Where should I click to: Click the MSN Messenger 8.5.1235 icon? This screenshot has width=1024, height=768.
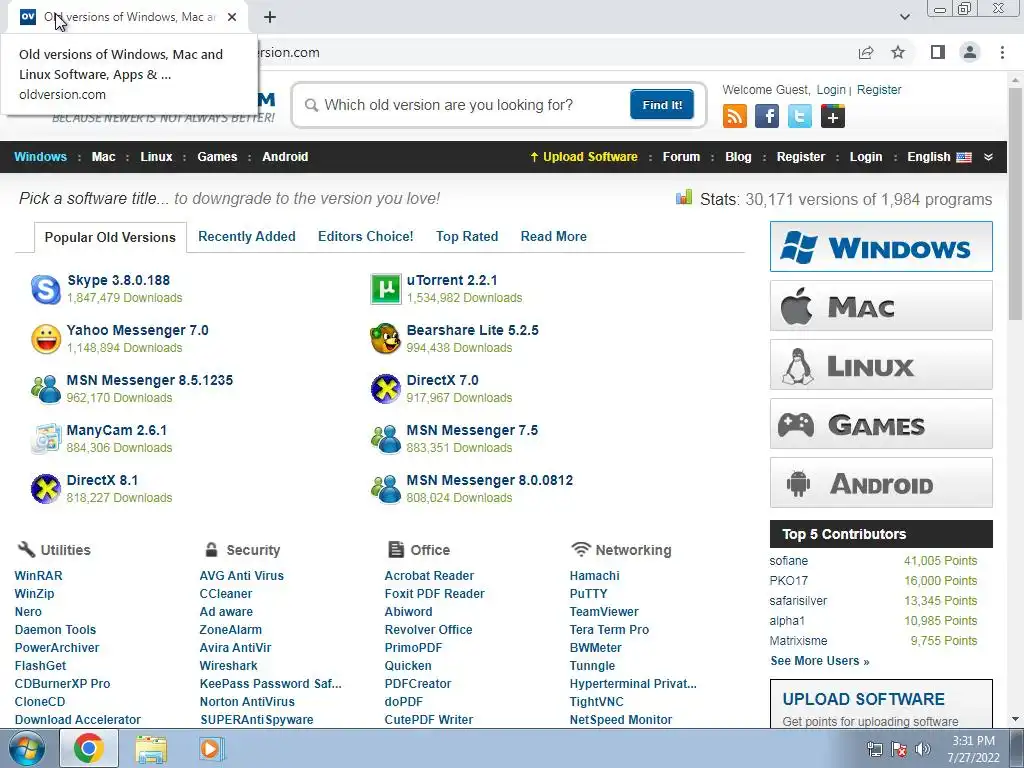[46, 389]
